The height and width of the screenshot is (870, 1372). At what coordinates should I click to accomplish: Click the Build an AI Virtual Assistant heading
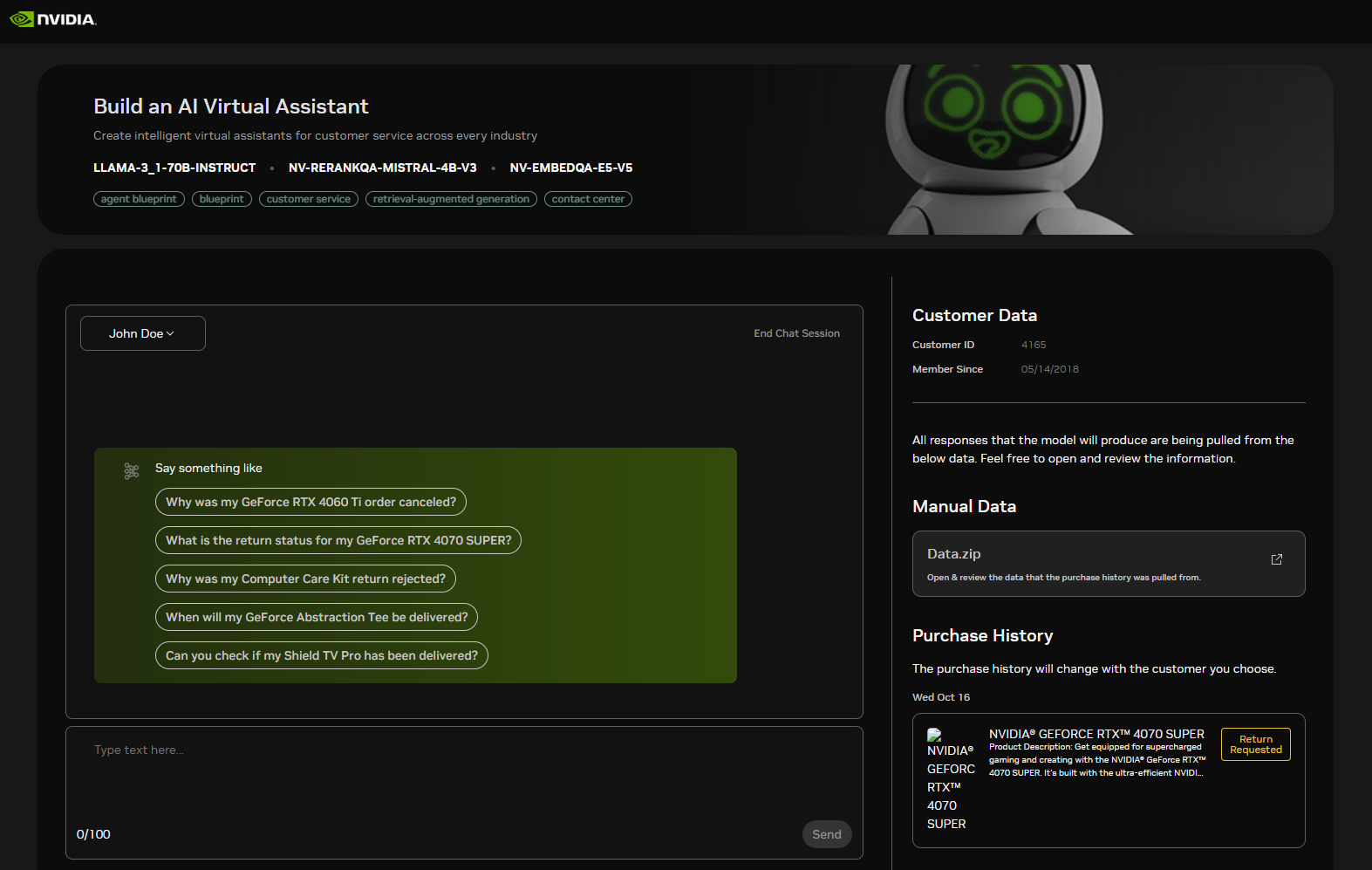click(231, 106)
